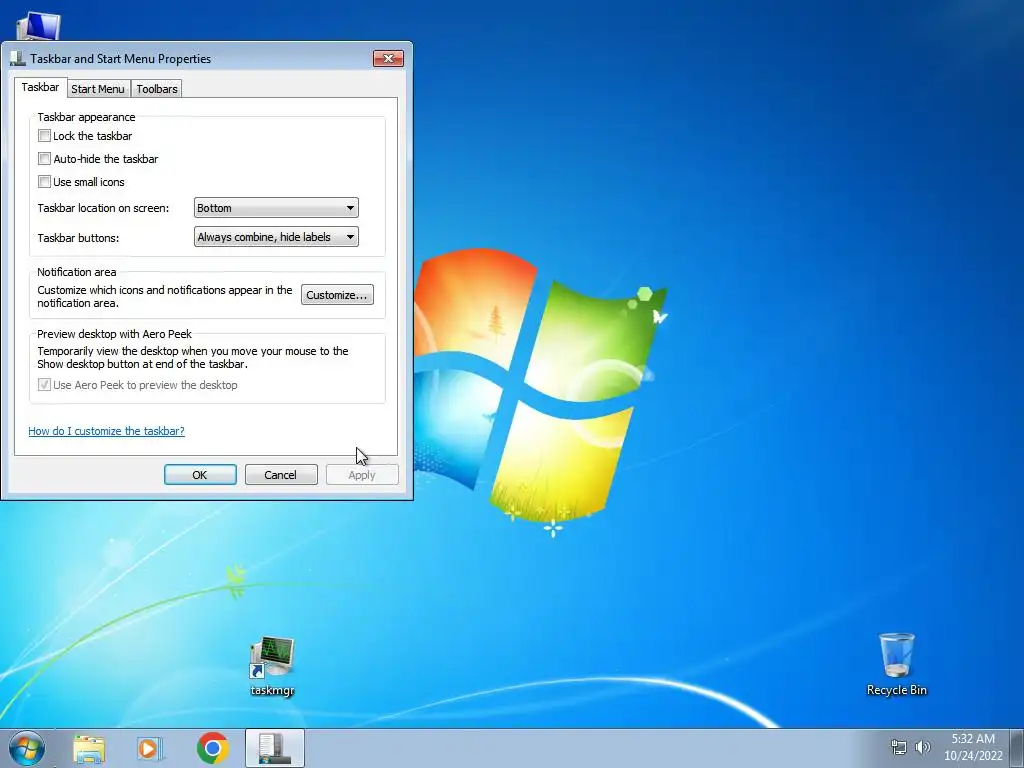Click the network icon in system tray

[899, 747]
